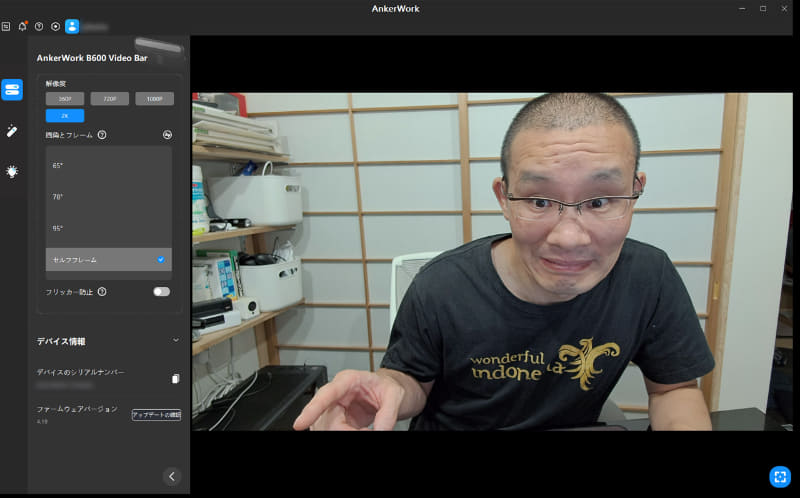Click the camera video preview

tap(492, 262)
